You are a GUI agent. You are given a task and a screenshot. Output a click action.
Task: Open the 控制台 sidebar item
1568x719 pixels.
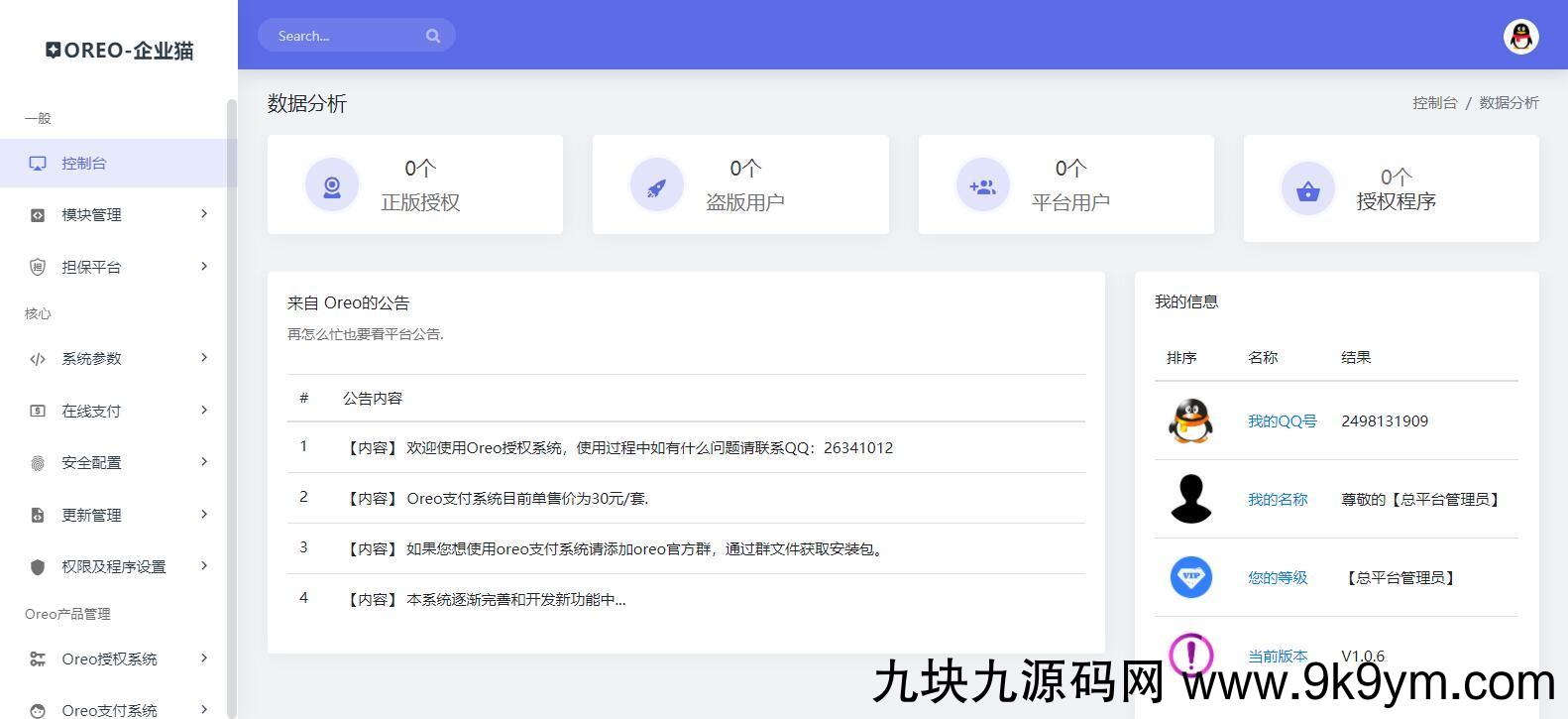(84, 164)
